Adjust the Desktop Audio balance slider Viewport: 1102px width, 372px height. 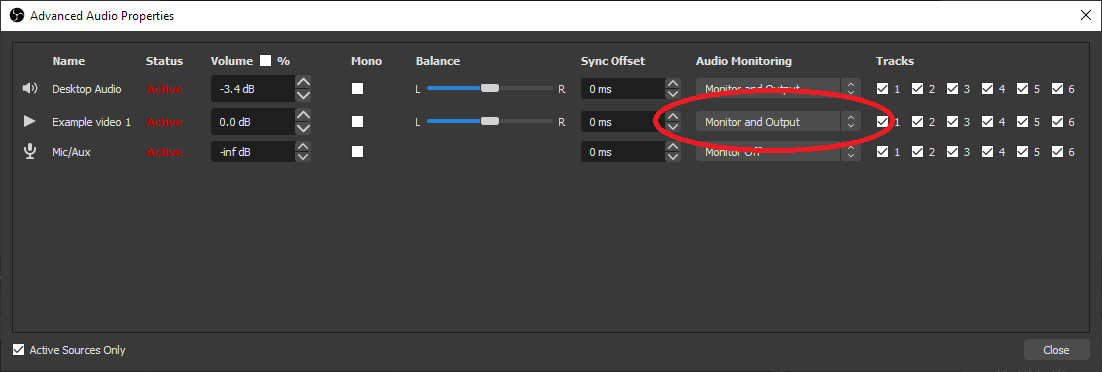tap(490, 89)
